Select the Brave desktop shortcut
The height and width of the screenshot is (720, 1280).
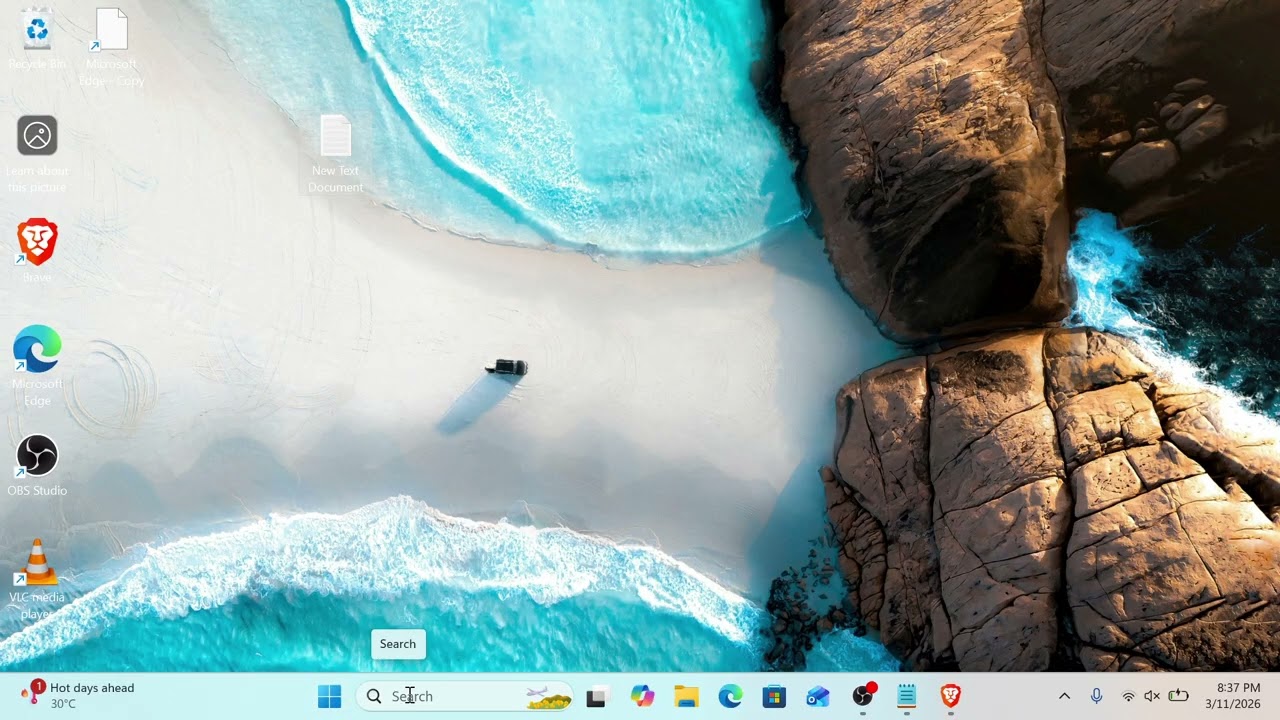(x=37, y=251)
